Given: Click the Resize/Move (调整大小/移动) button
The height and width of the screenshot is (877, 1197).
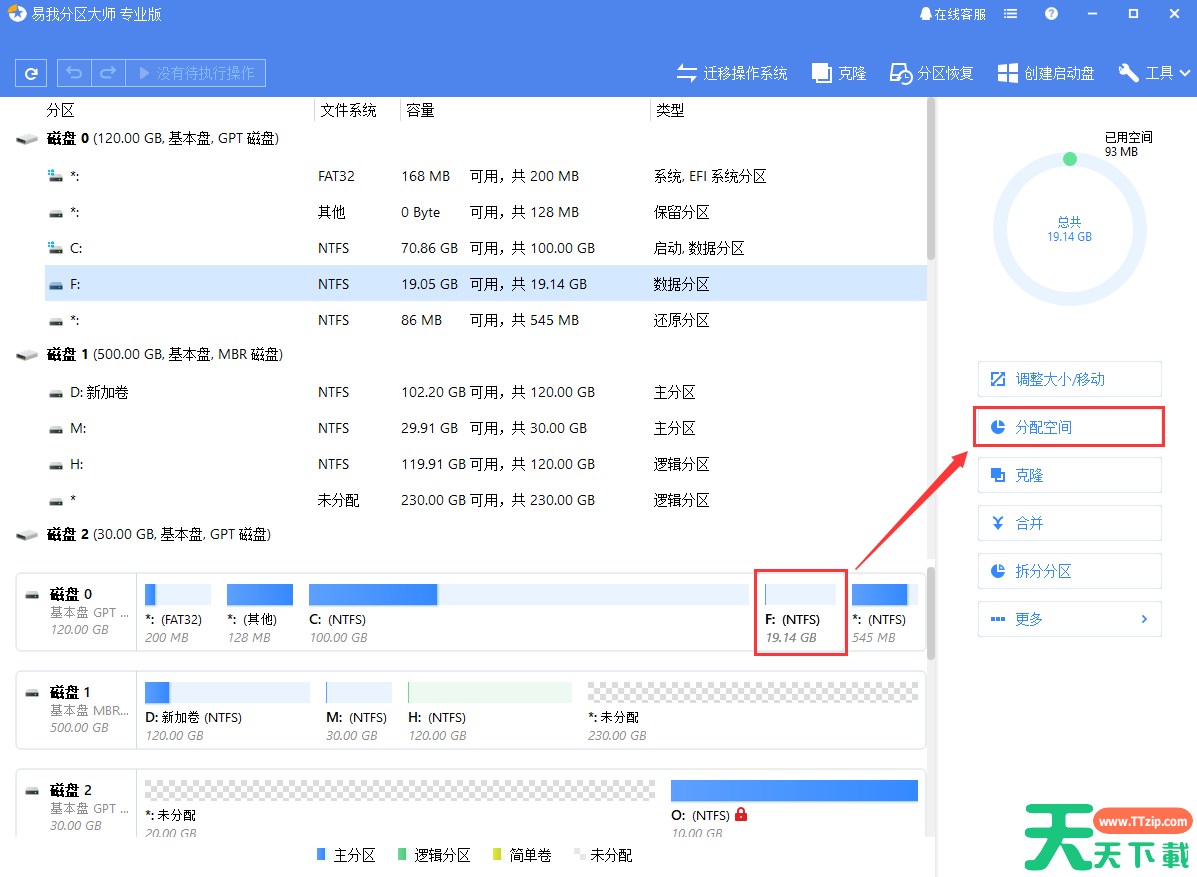Looking at the screenshot, I should (x=1069, y=379).
